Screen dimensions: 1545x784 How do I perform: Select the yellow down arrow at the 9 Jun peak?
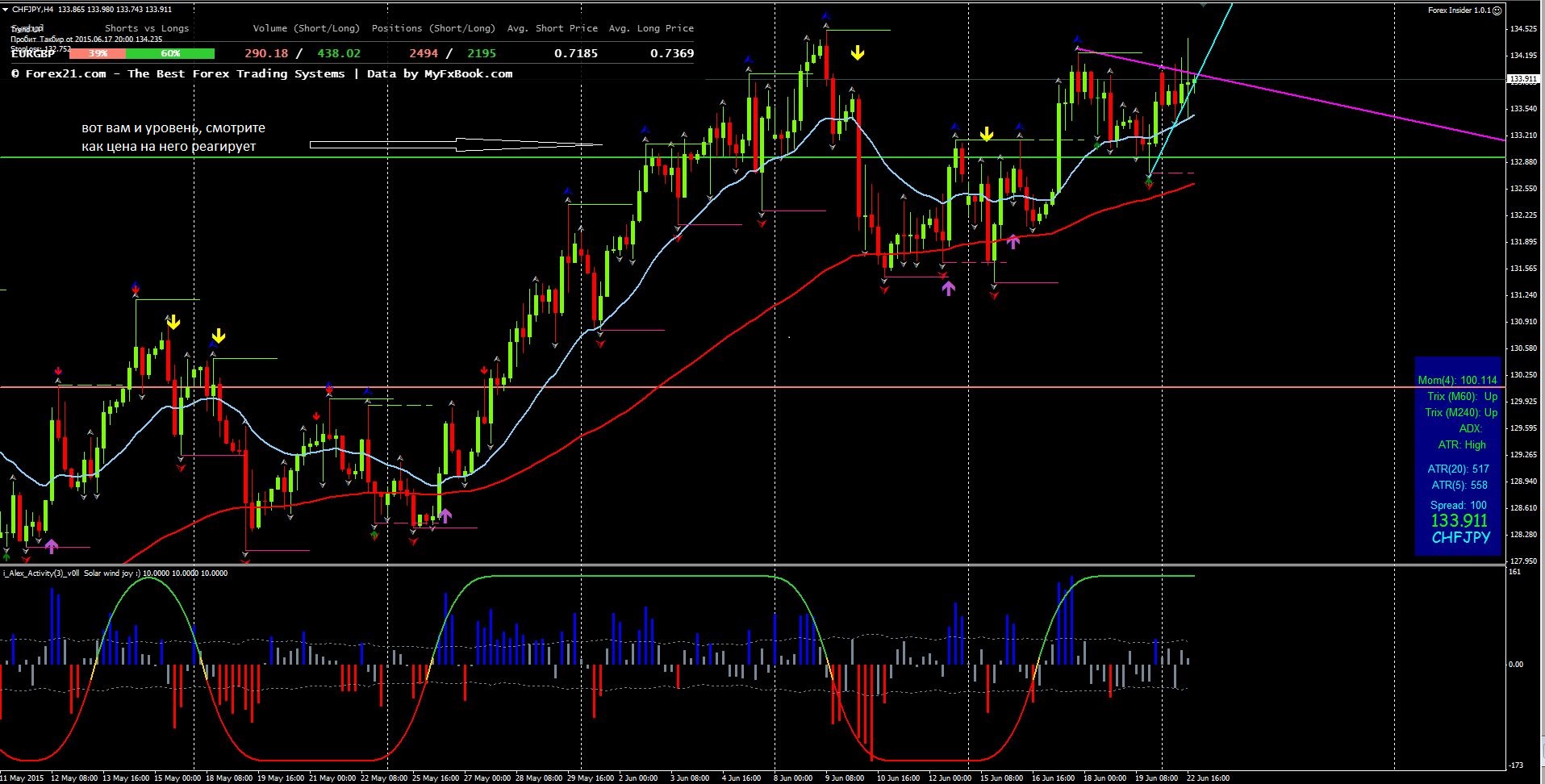(x=858, y=53)
